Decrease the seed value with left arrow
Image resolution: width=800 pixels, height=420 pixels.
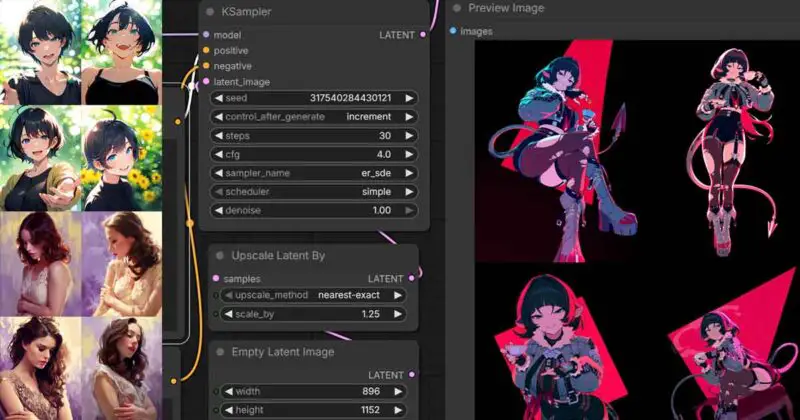click(219, 98)
